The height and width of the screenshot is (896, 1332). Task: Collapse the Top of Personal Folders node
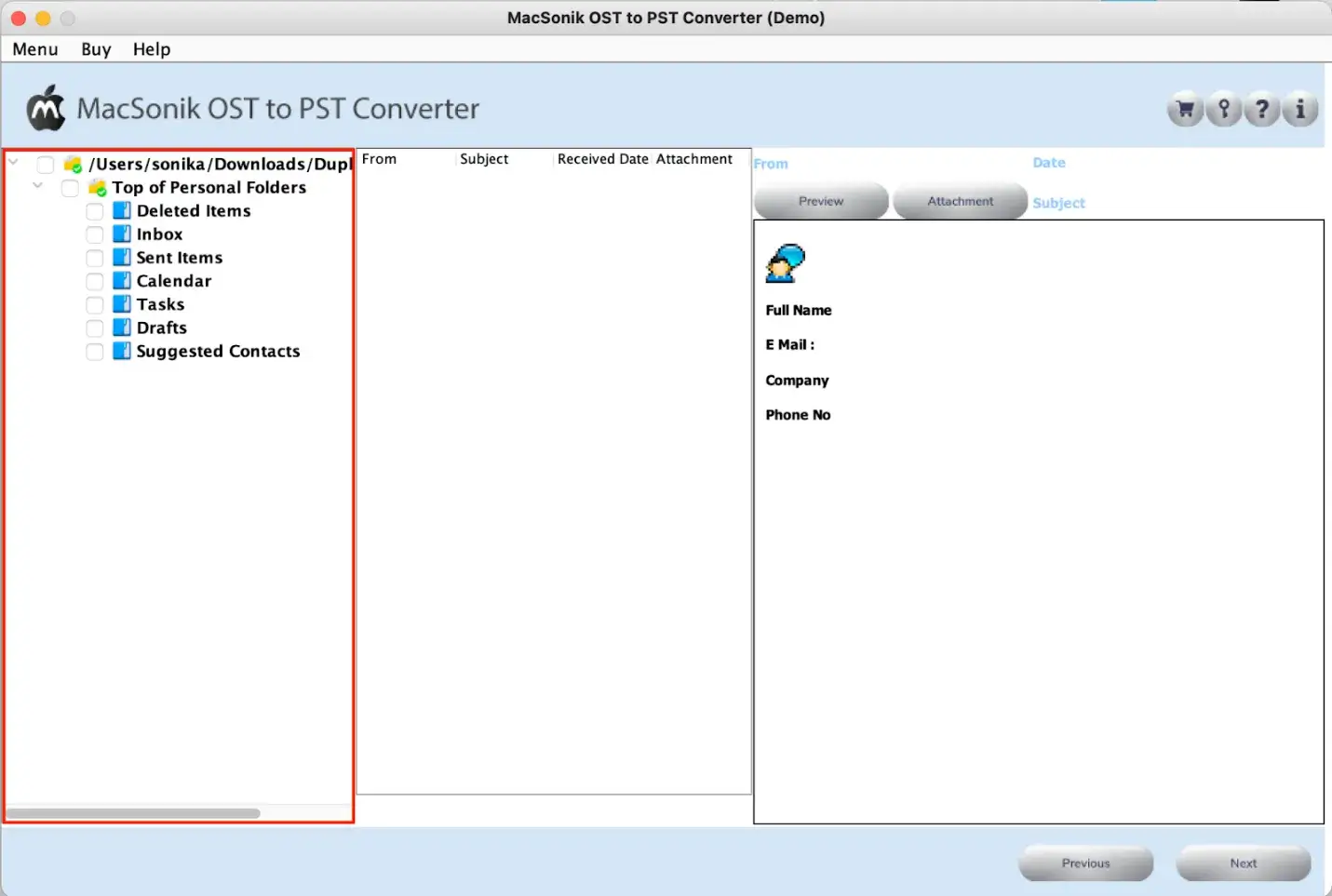click(38, 185)
